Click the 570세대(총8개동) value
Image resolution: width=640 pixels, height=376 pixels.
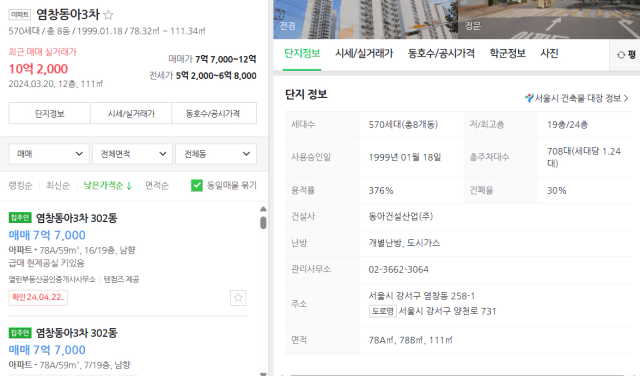pos(403,125)
